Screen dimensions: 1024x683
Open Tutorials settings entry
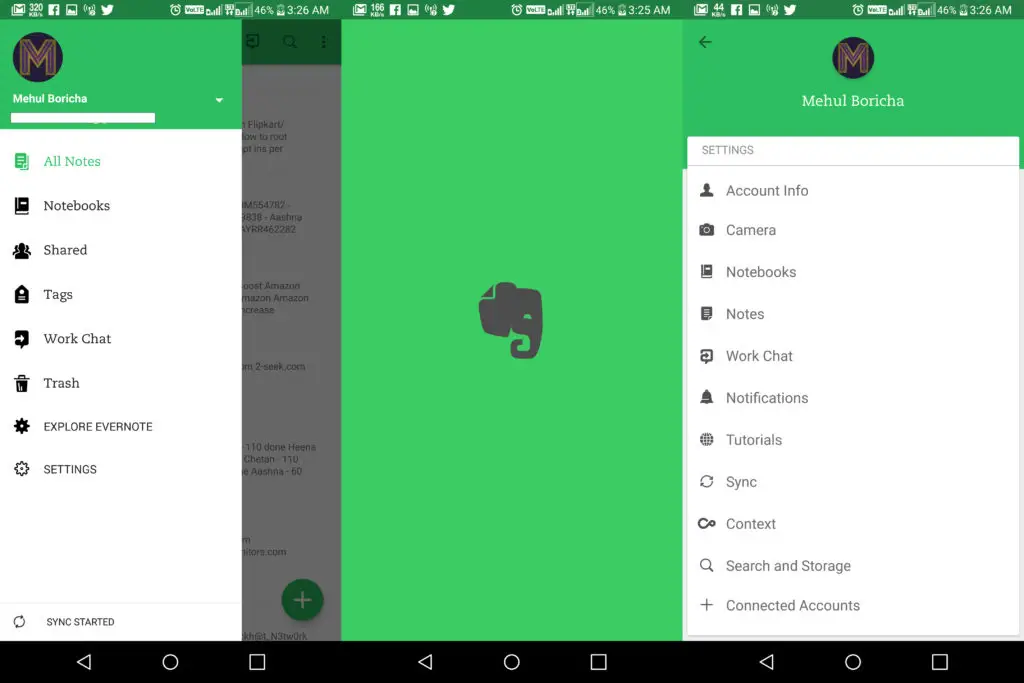853,440
